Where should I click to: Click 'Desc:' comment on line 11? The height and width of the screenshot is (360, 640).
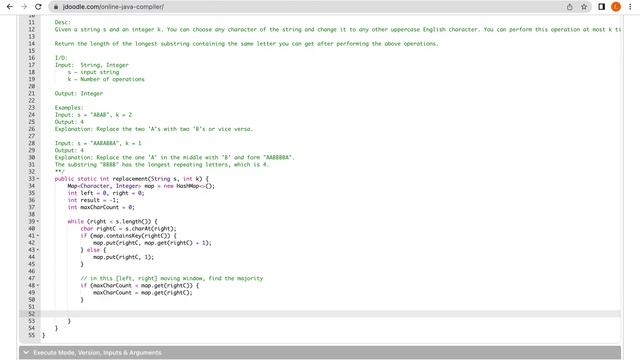click(62, 22)
